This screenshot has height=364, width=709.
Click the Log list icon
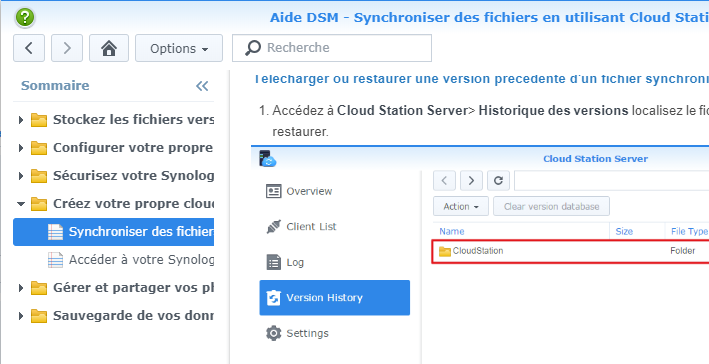tap(274, 262)
